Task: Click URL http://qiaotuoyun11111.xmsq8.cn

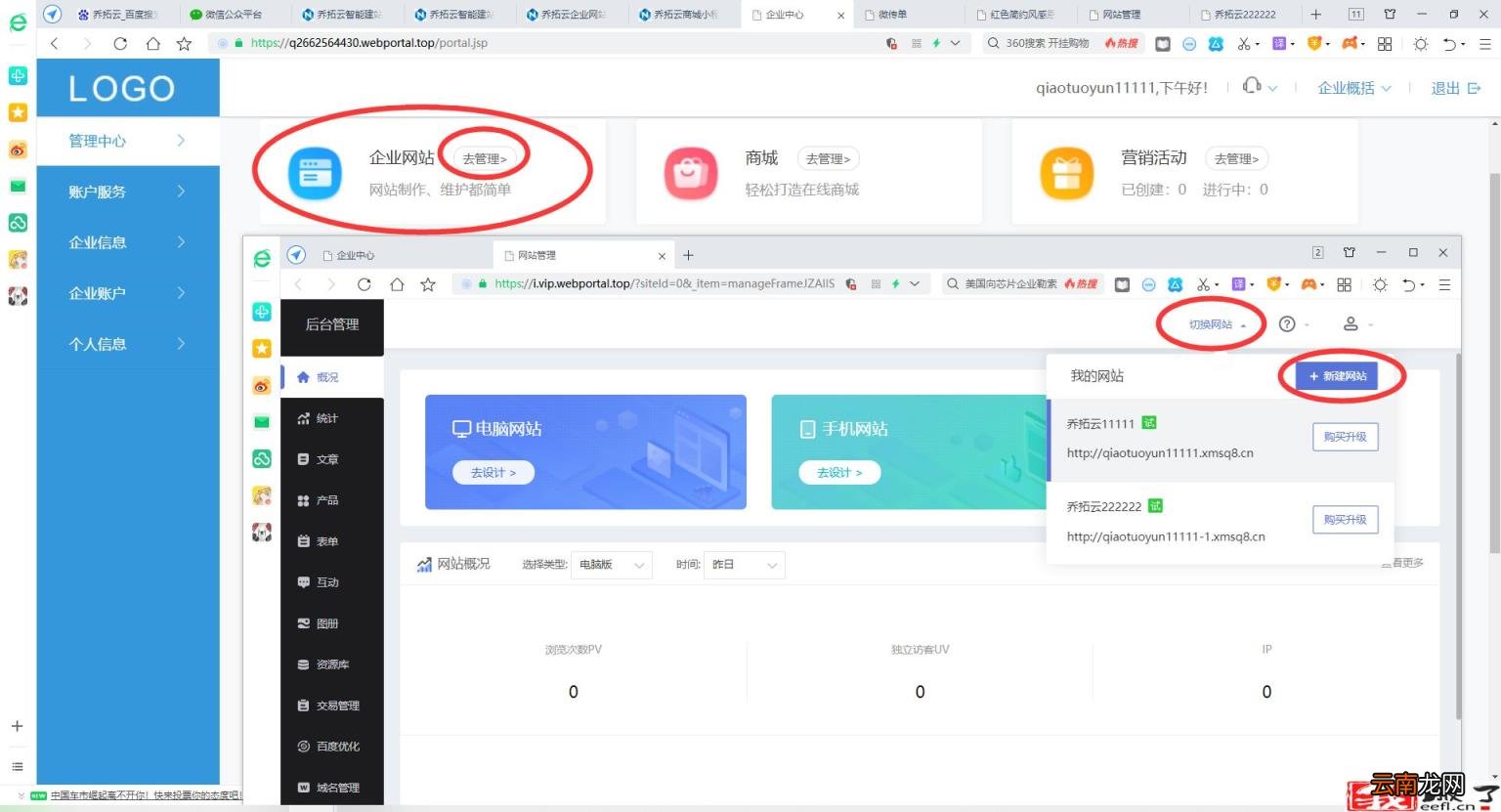Action: pos(1160,453)
